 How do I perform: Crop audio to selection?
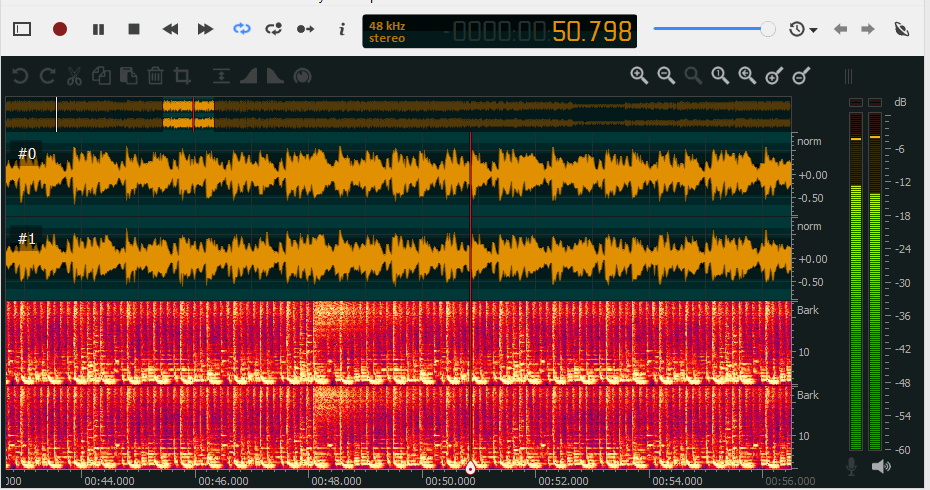point(183,76)
